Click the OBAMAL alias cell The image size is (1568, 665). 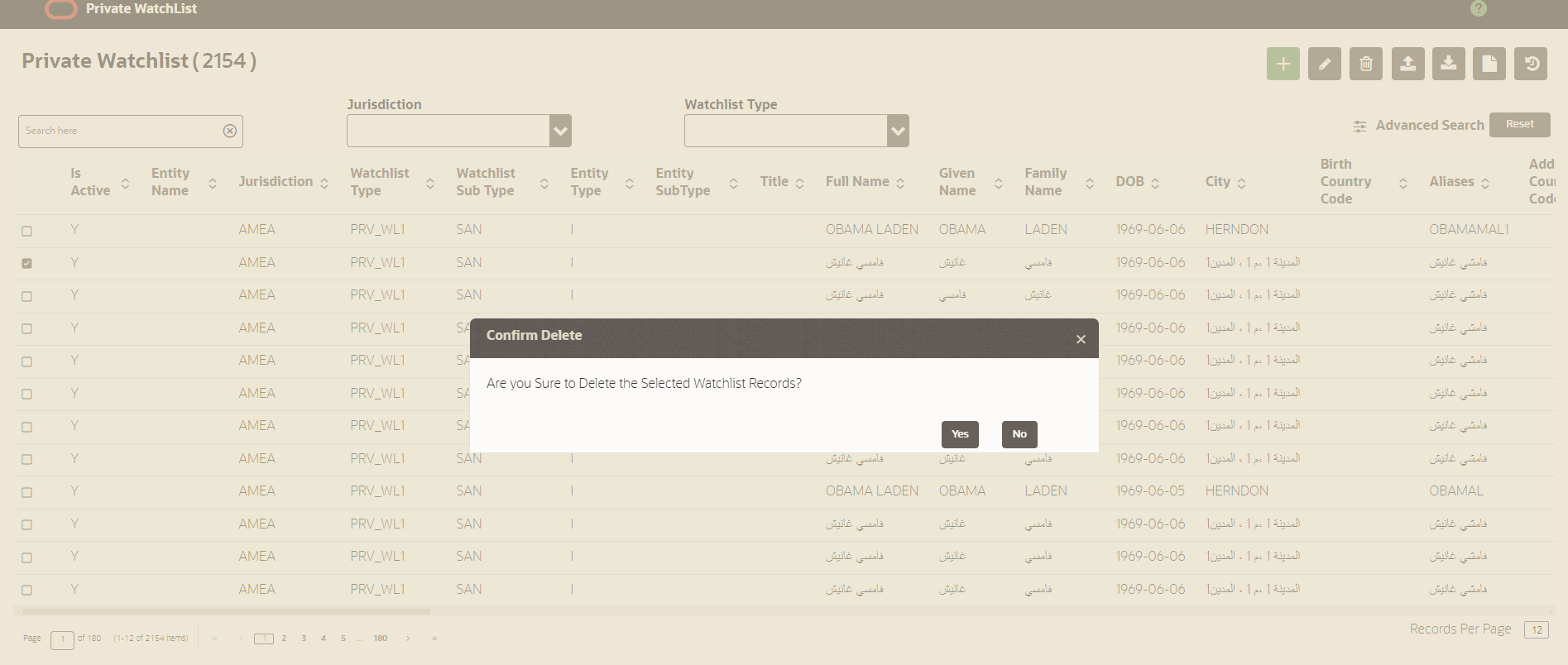1456,491
